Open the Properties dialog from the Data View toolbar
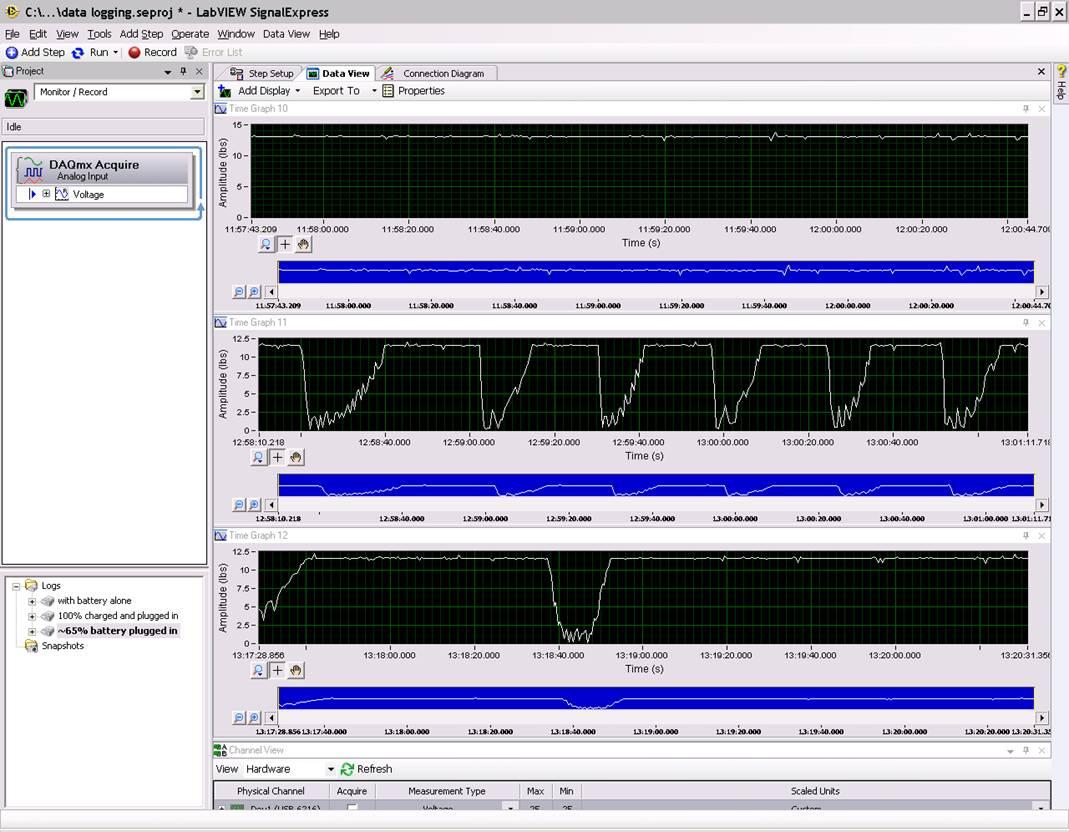1069x832 pixels. [x=417, y=90]
